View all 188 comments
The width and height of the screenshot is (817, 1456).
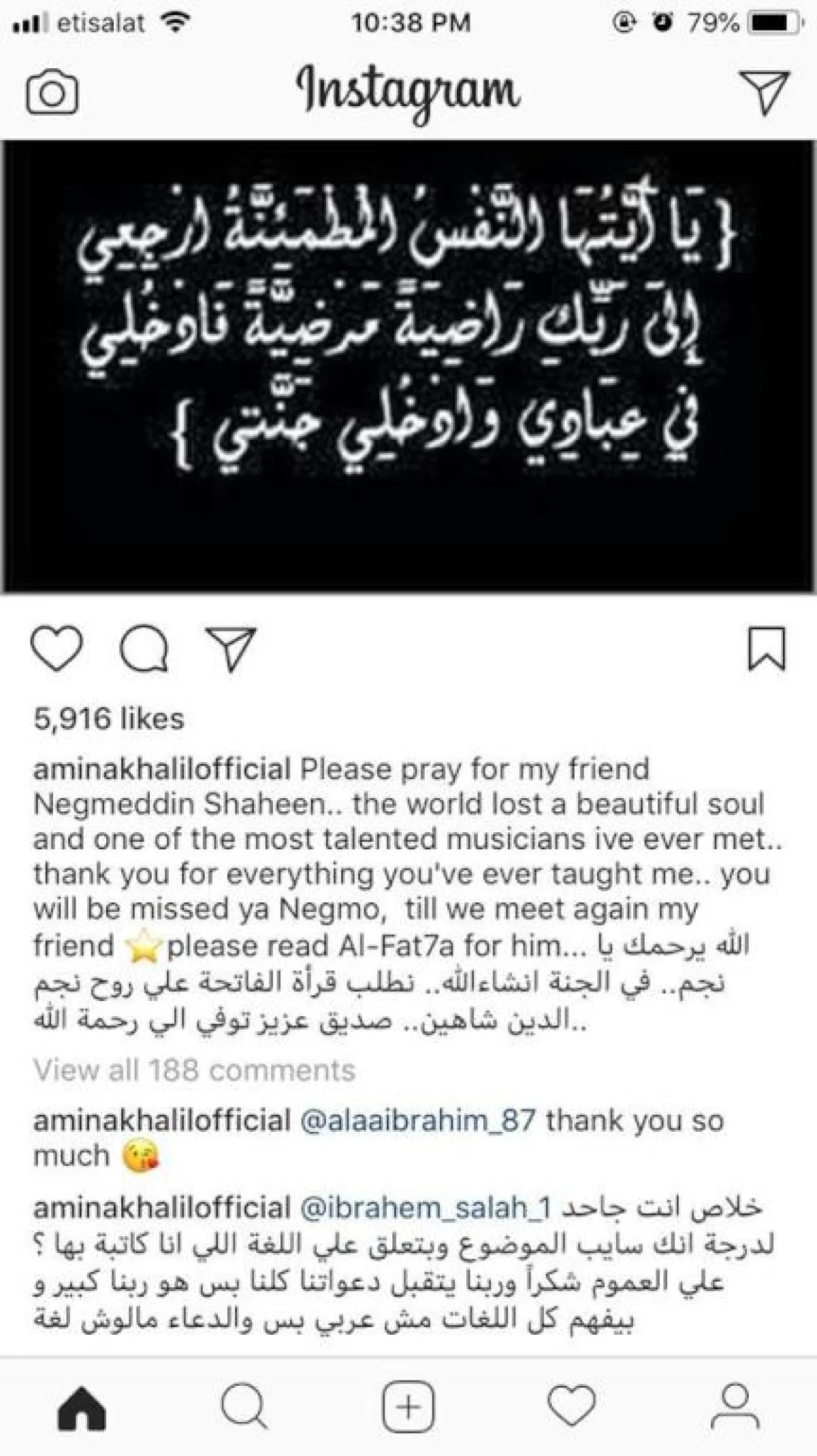(194, 1071)
